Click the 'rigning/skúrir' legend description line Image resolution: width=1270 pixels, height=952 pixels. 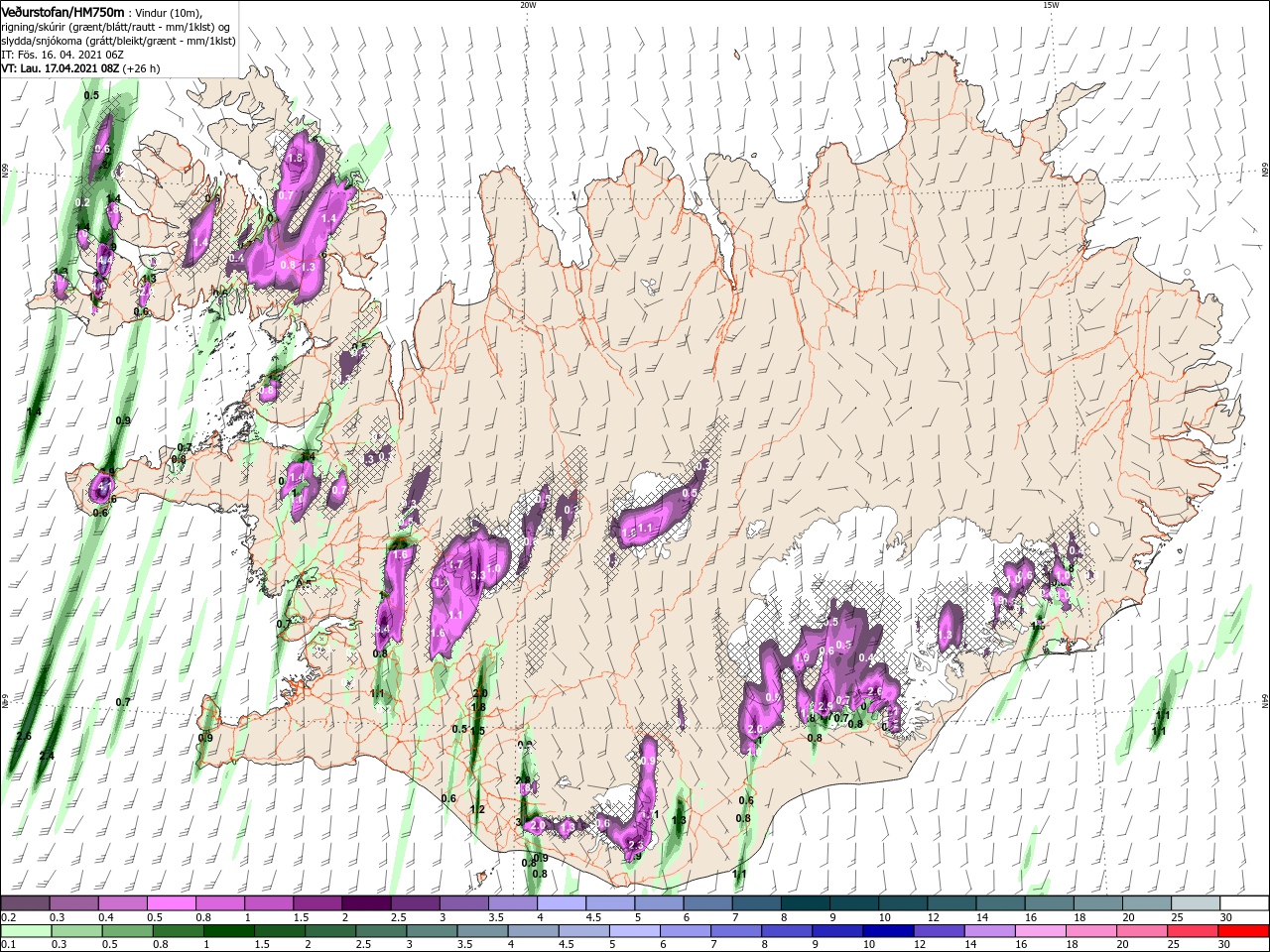coord(116,26)
